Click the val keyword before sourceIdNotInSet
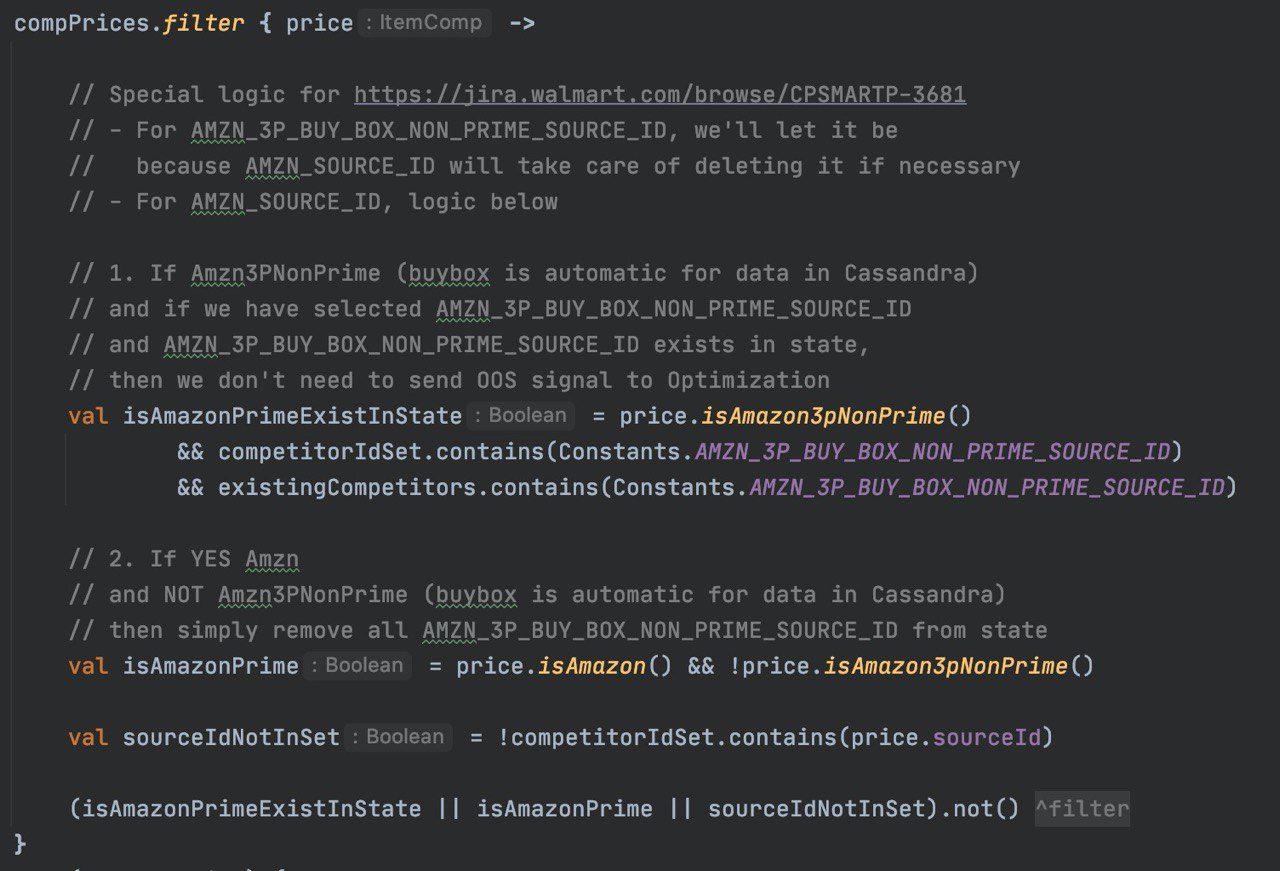The width and height of the screenshot is (1280, 871). pos(88,738)
